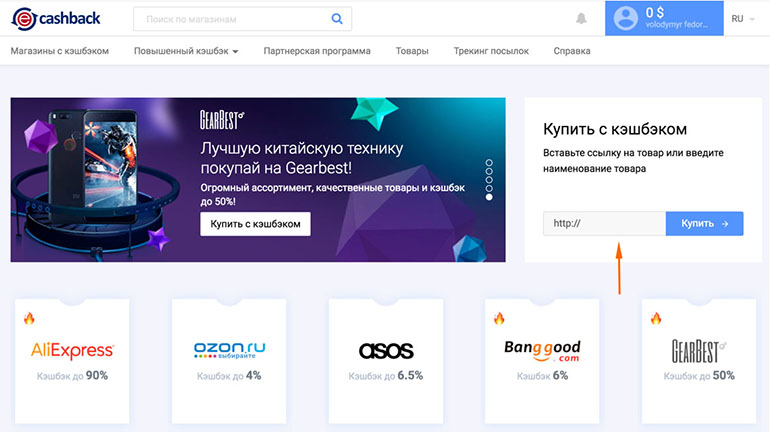Image resolution: width=770 pixels, height=432 pixels.
Task: Go to the ecashback logo home
Action: coord(56,19)
